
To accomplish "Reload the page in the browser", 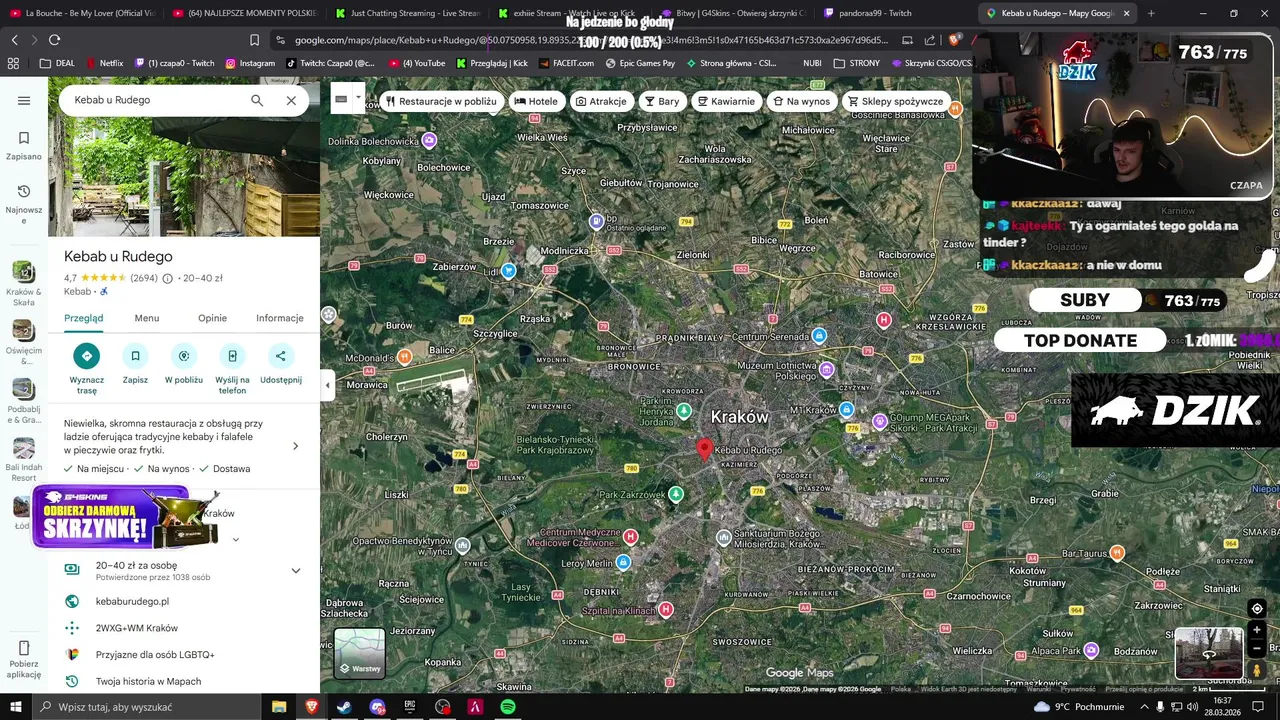I will click(x=54, y=40).
